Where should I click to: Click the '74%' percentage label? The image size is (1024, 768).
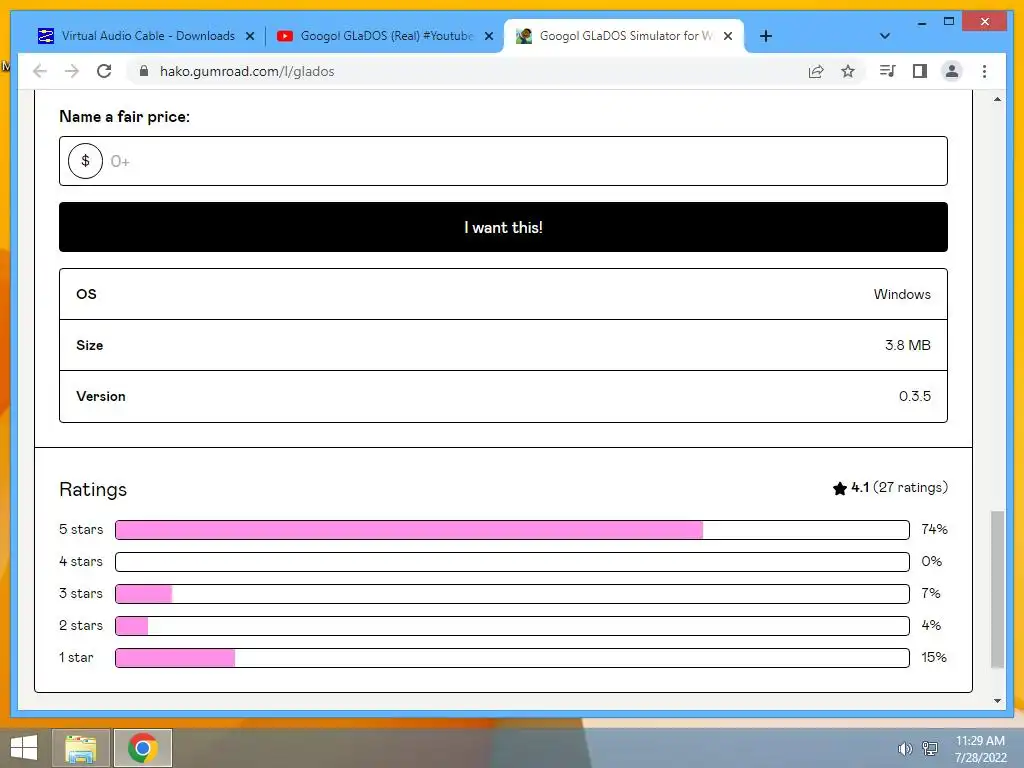pos(934,529)
